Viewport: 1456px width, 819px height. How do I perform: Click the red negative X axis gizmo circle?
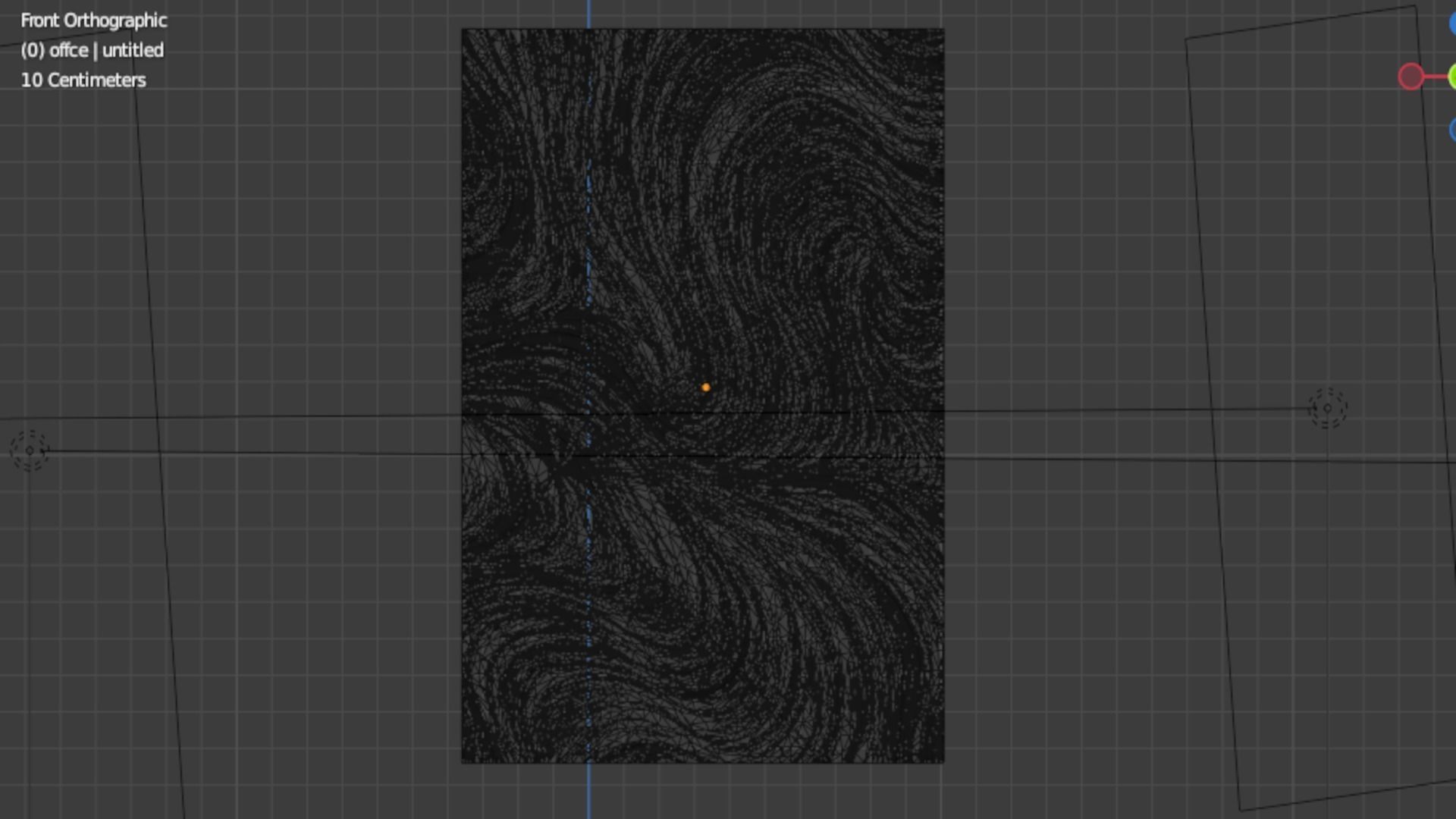point(1410,77)
